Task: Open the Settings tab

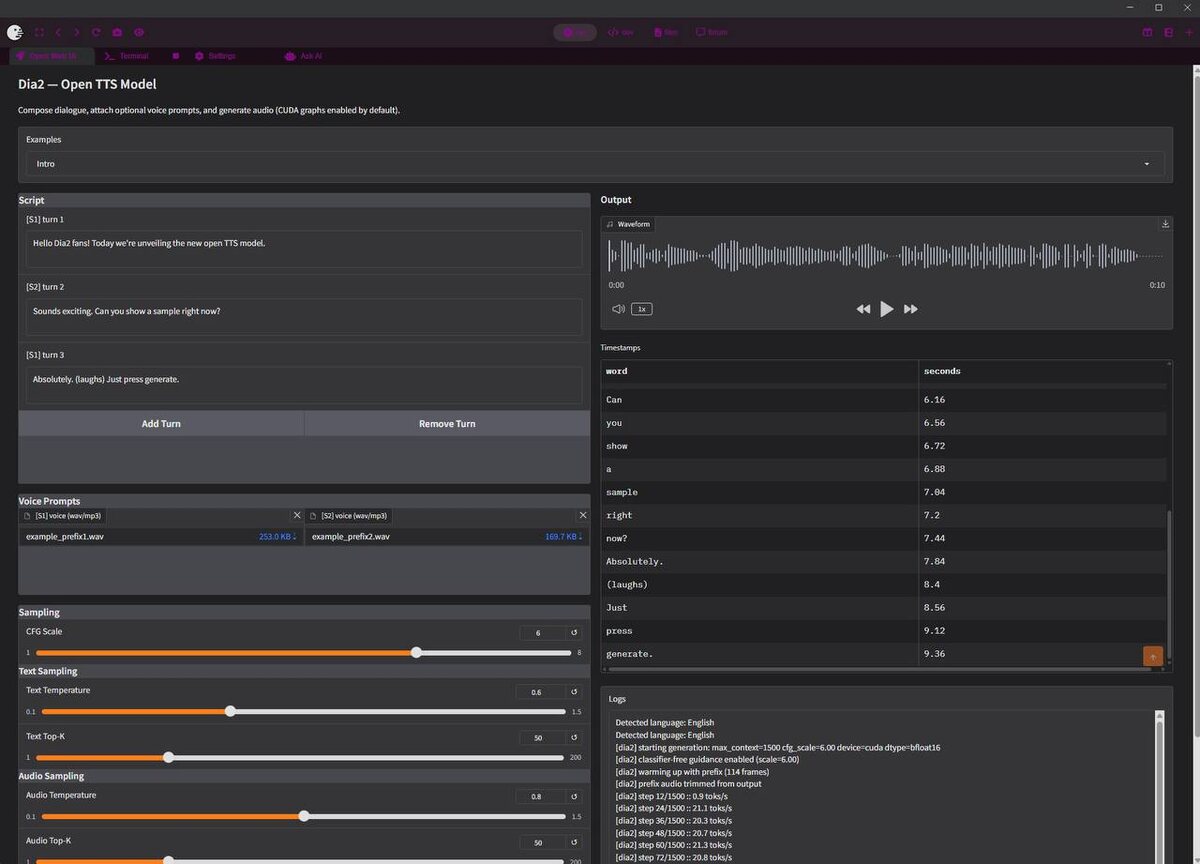Action: coord(215,56)
